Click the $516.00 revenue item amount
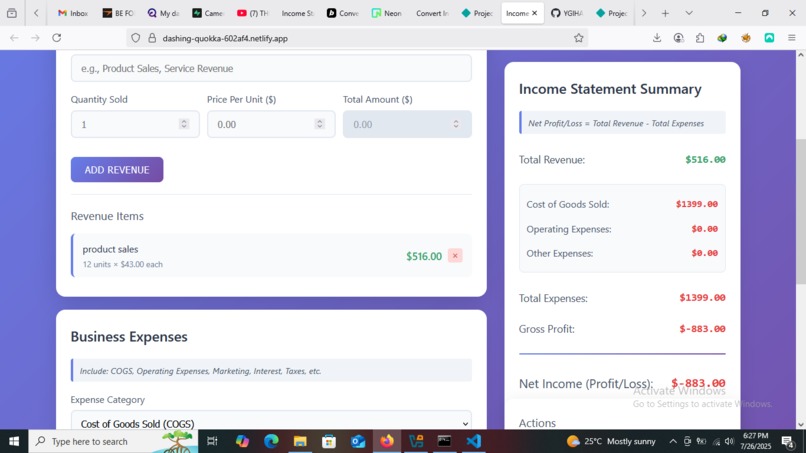The height and width of the screenshot is (453, 806). [x=424, y=256]
